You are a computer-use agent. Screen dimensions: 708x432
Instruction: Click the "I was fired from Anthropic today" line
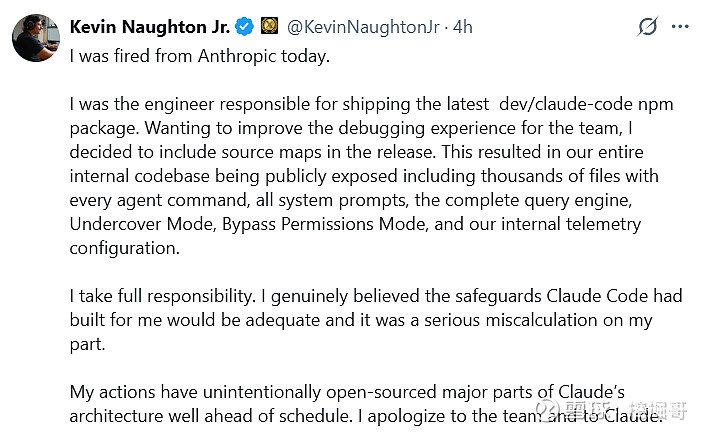coord(199,56)
